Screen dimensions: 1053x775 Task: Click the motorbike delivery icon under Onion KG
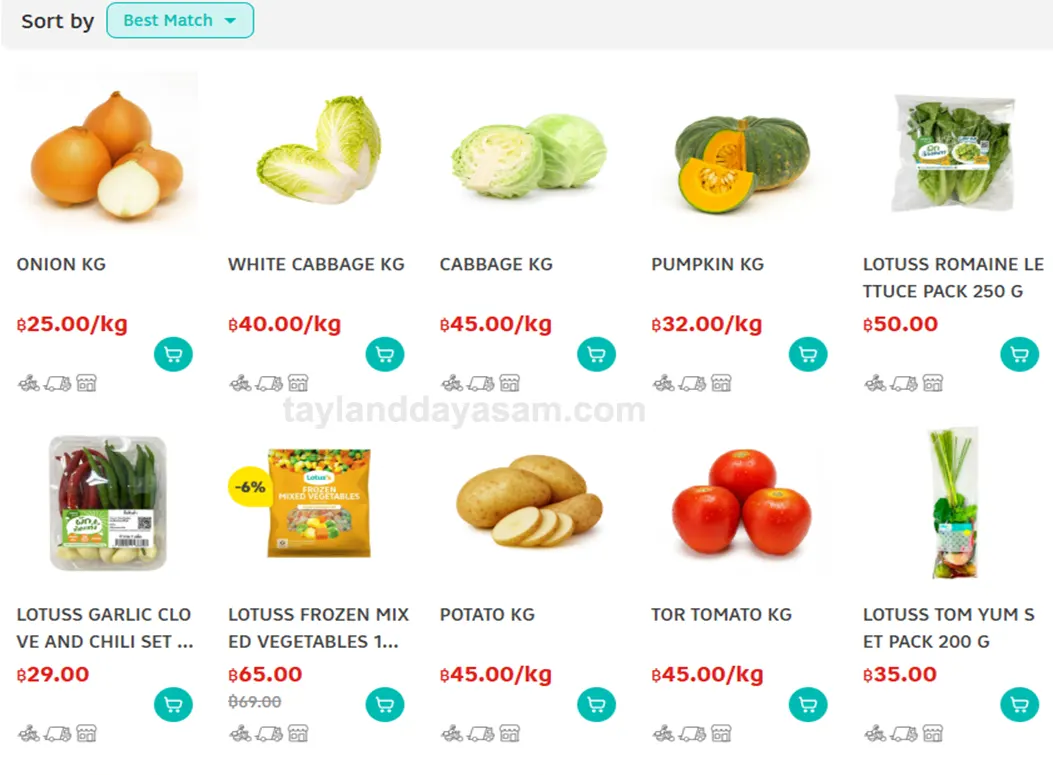click(x=28, y=383)
